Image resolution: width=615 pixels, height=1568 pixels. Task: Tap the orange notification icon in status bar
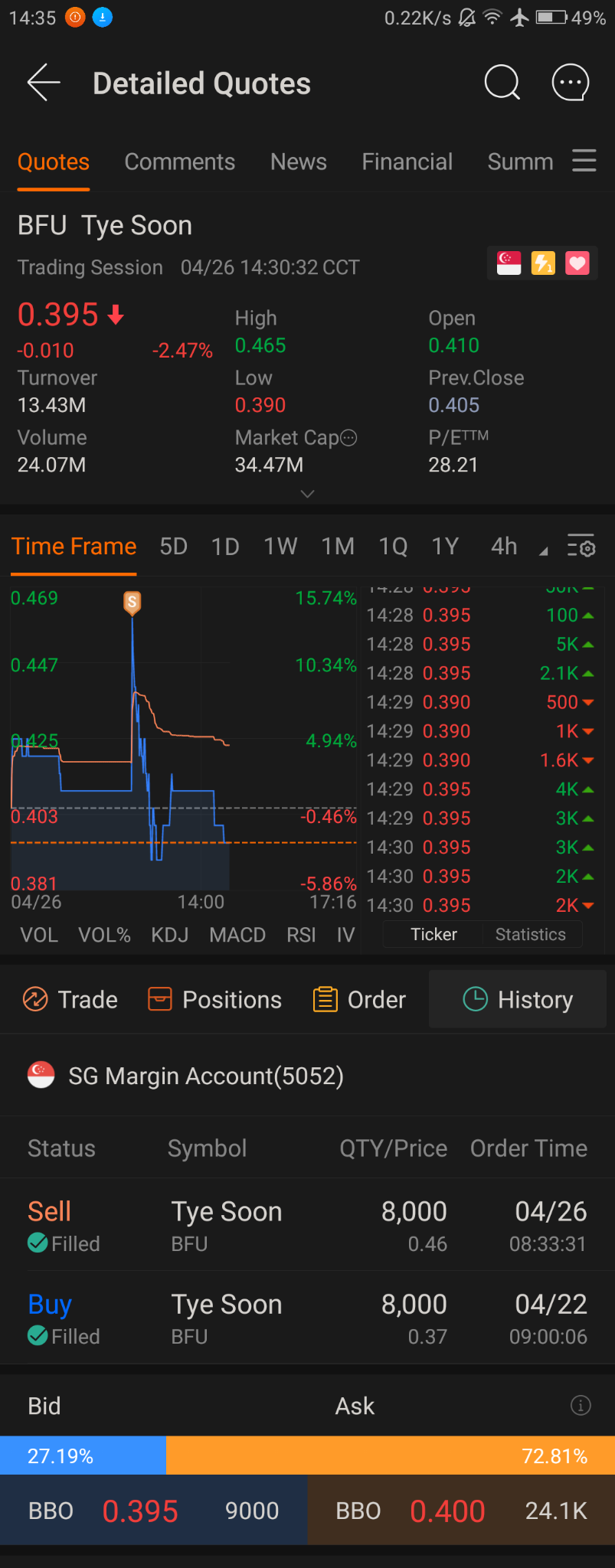click(x=75, y=17)
